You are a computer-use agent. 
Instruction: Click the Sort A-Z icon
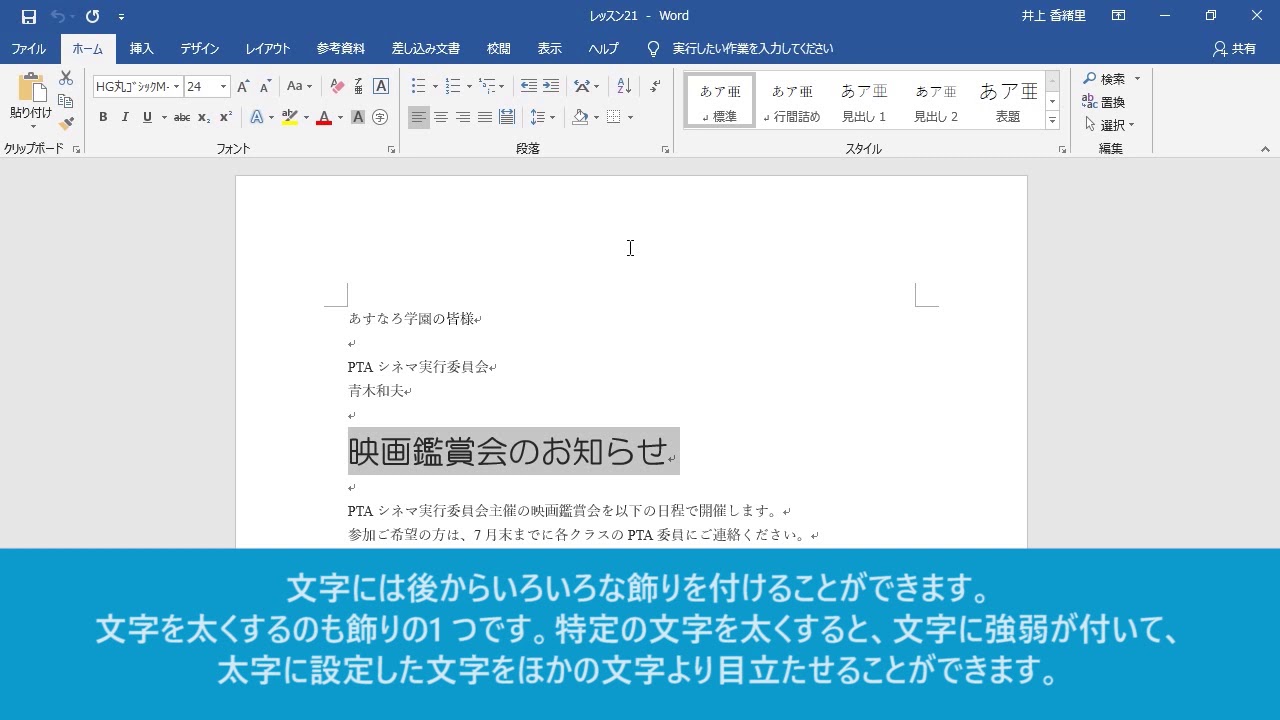coord(624,87)
